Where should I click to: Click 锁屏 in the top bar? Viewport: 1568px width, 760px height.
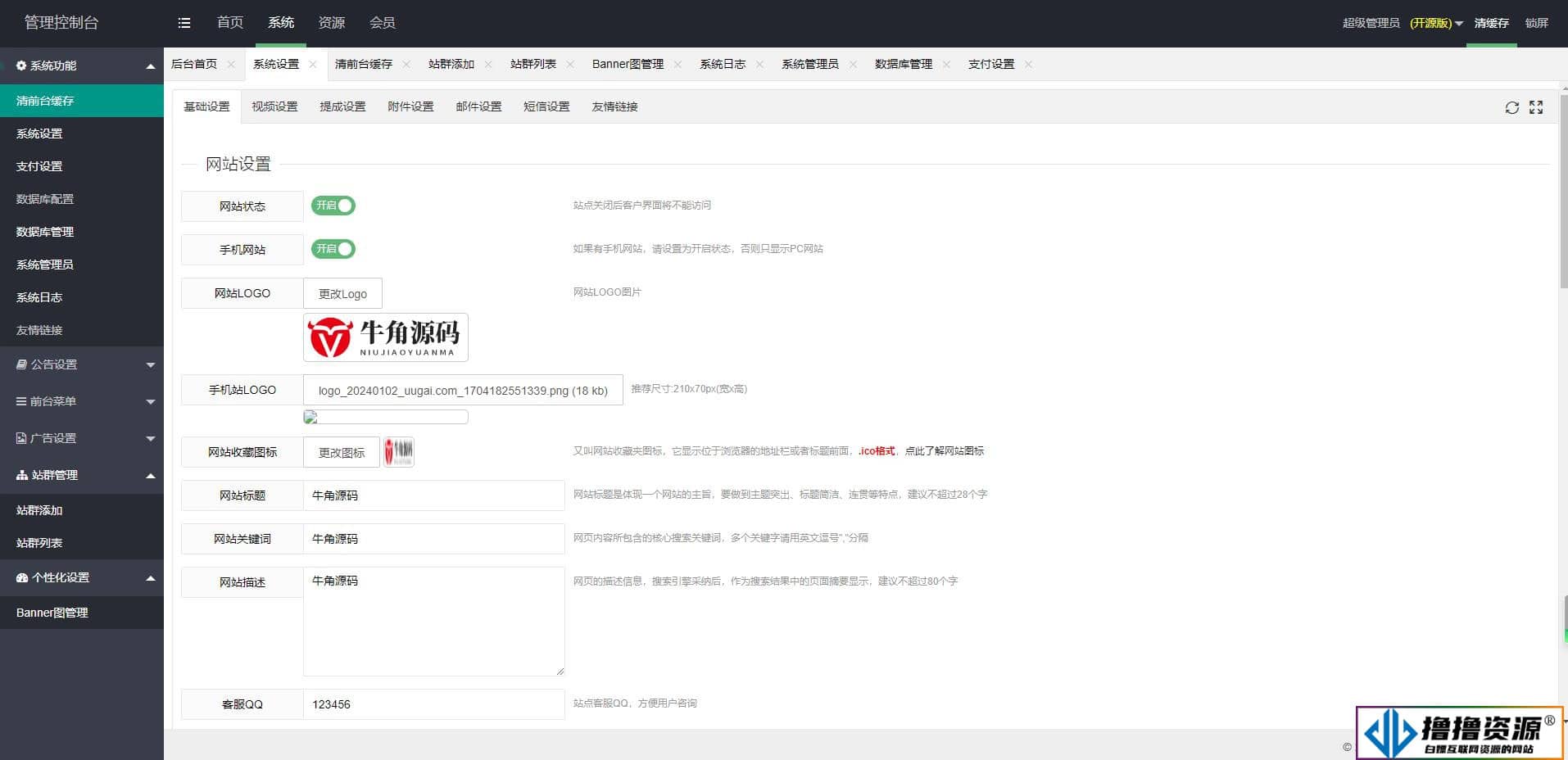coord(1537,23)
